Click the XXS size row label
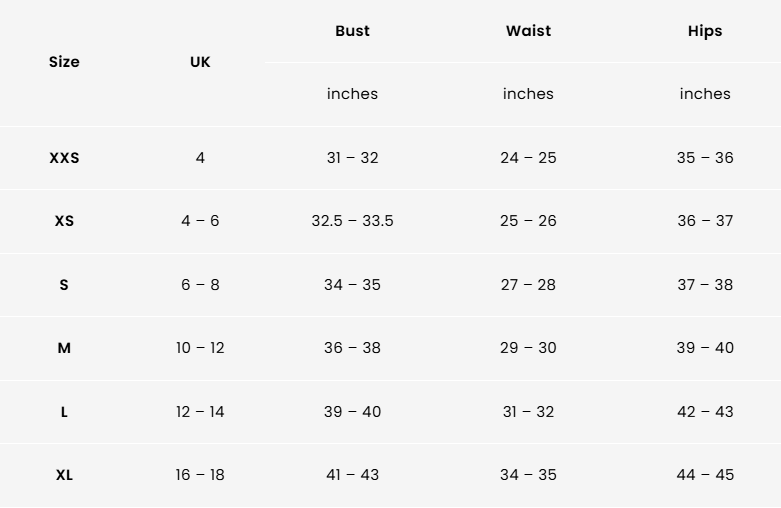This screenshot has width=781, height=508. click(64, 158)
